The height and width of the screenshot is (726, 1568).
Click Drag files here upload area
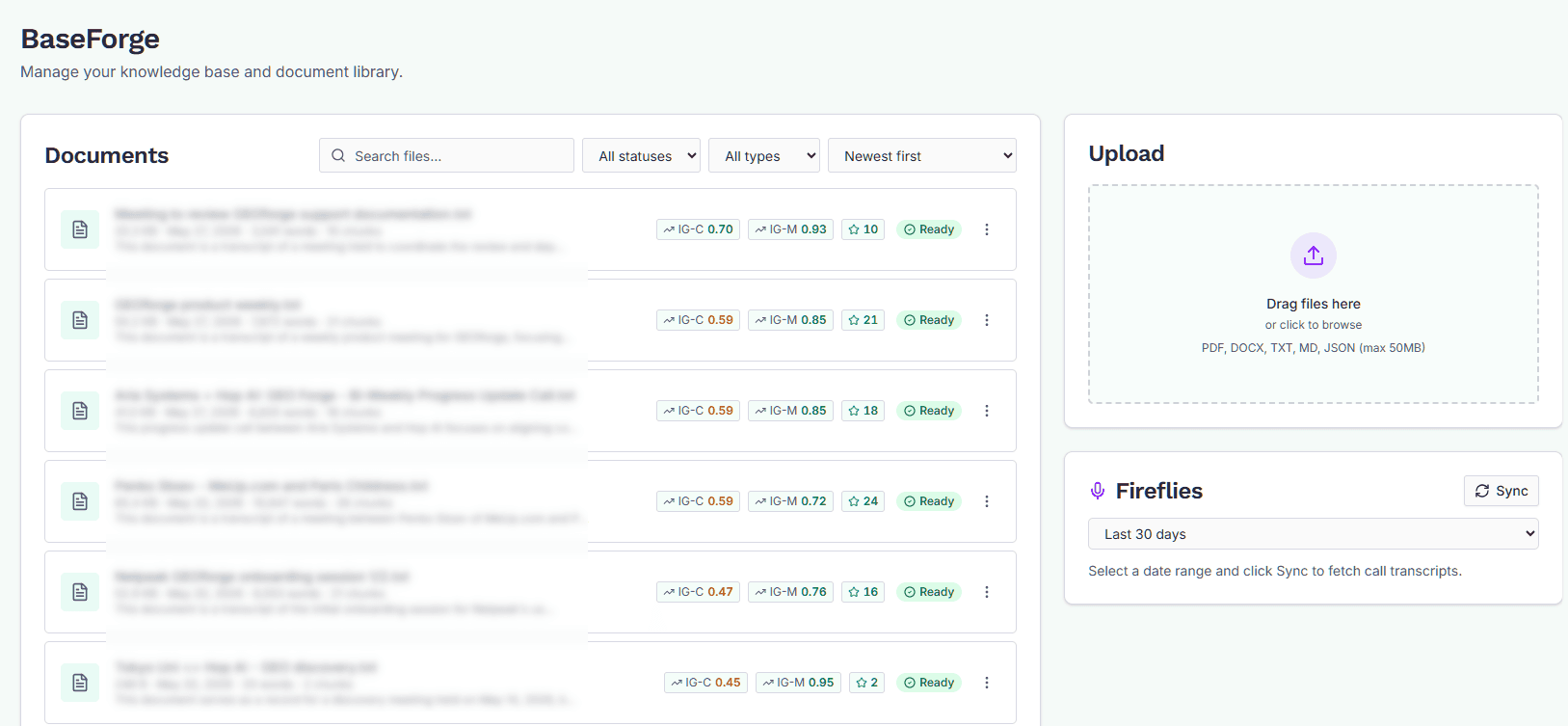pyautogui.click(x=1313, y=294)
